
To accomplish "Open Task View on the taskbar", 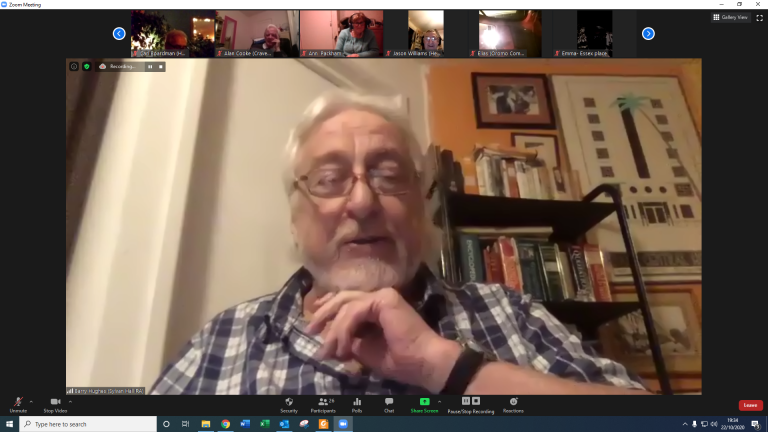I will pos(185,424).
